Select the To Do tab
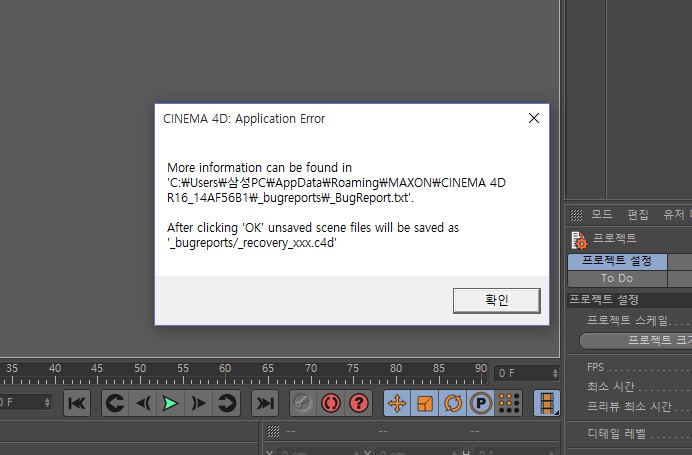 [617, 278]
